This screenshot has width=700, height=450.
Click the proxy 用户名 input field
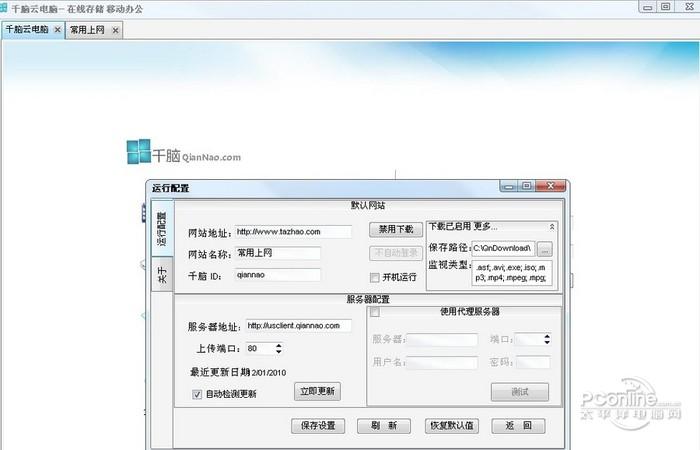(x=442, y=362)
